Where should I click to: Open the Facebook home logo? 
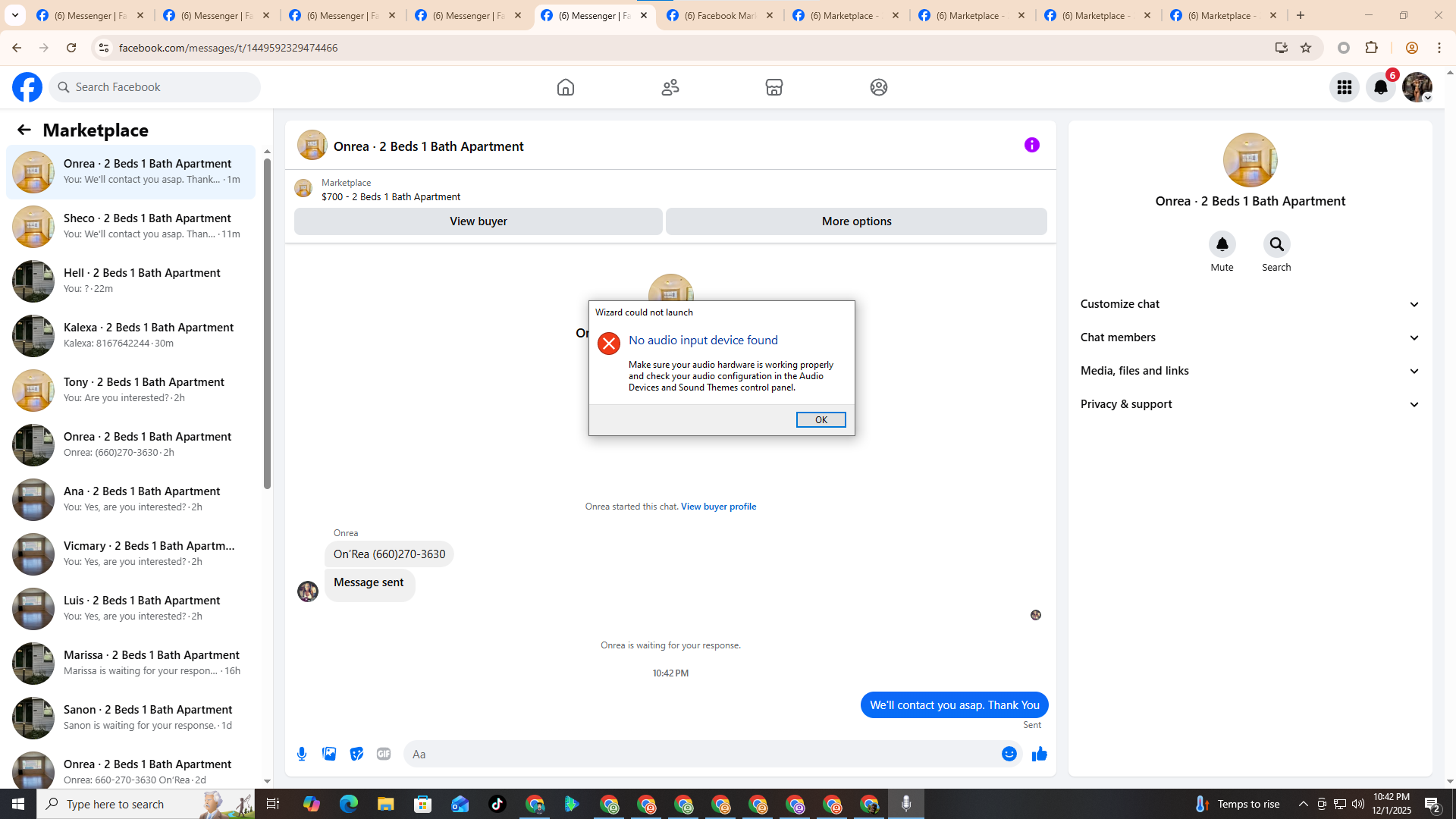click(27, 87)
